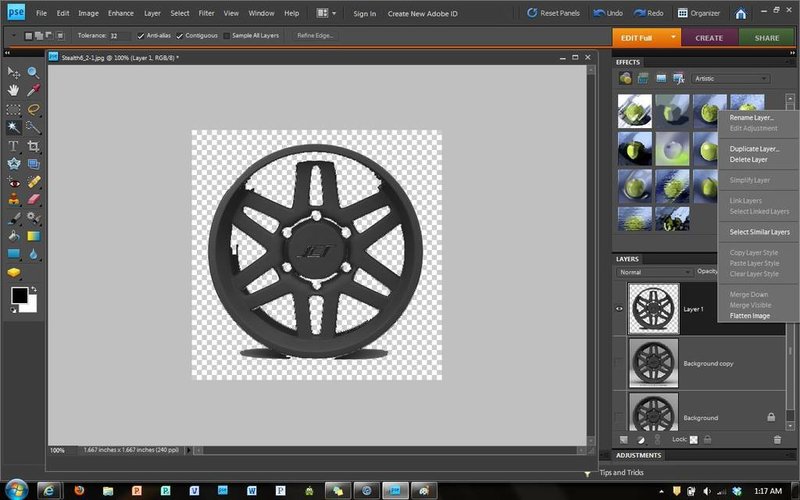Select the Rectangular Marquee tool
Image resolution: width=800 pixels, height=500 pixels.
14,109
